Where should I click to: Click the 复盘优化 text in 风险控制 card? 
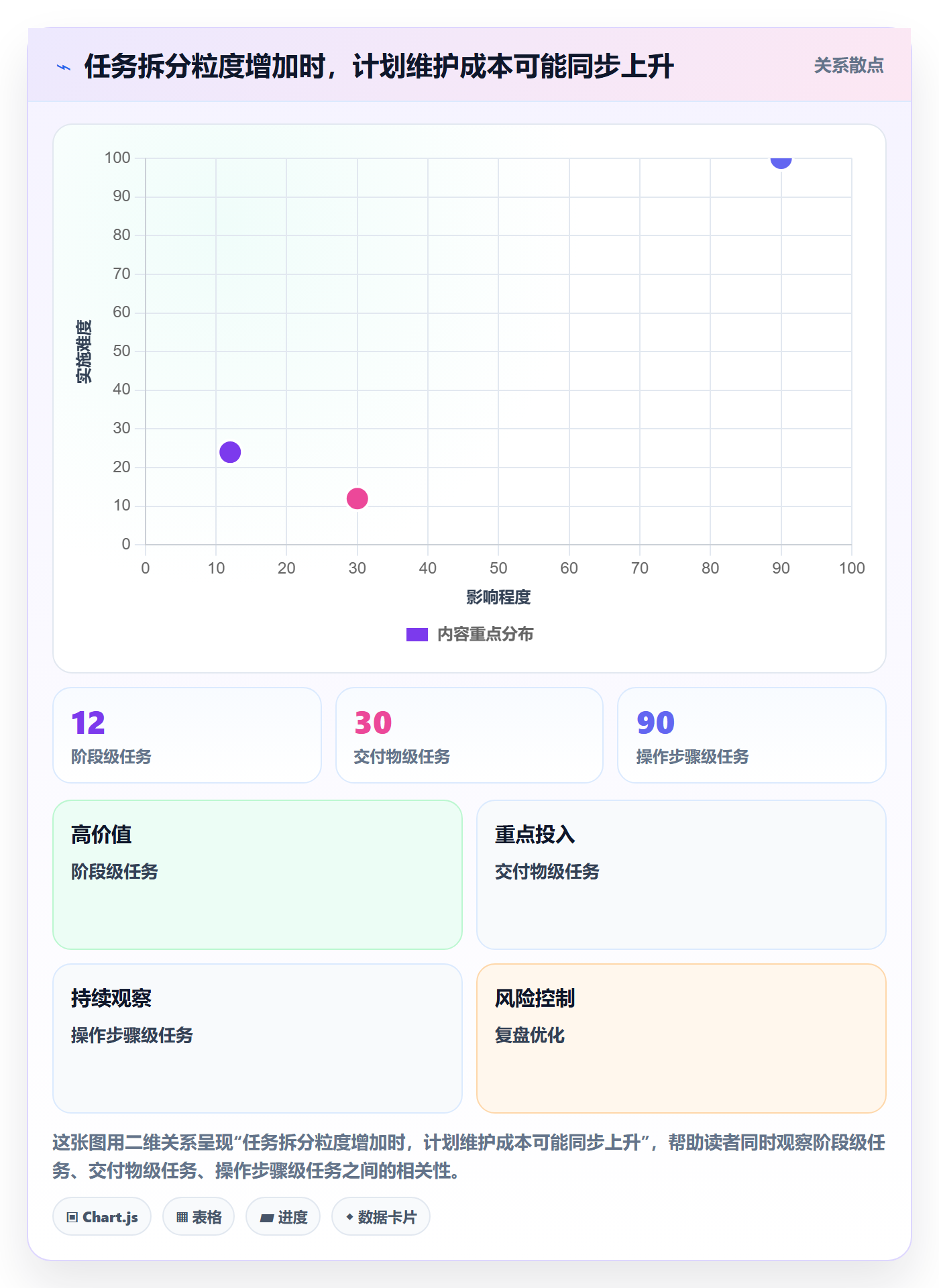point(530,1035)
